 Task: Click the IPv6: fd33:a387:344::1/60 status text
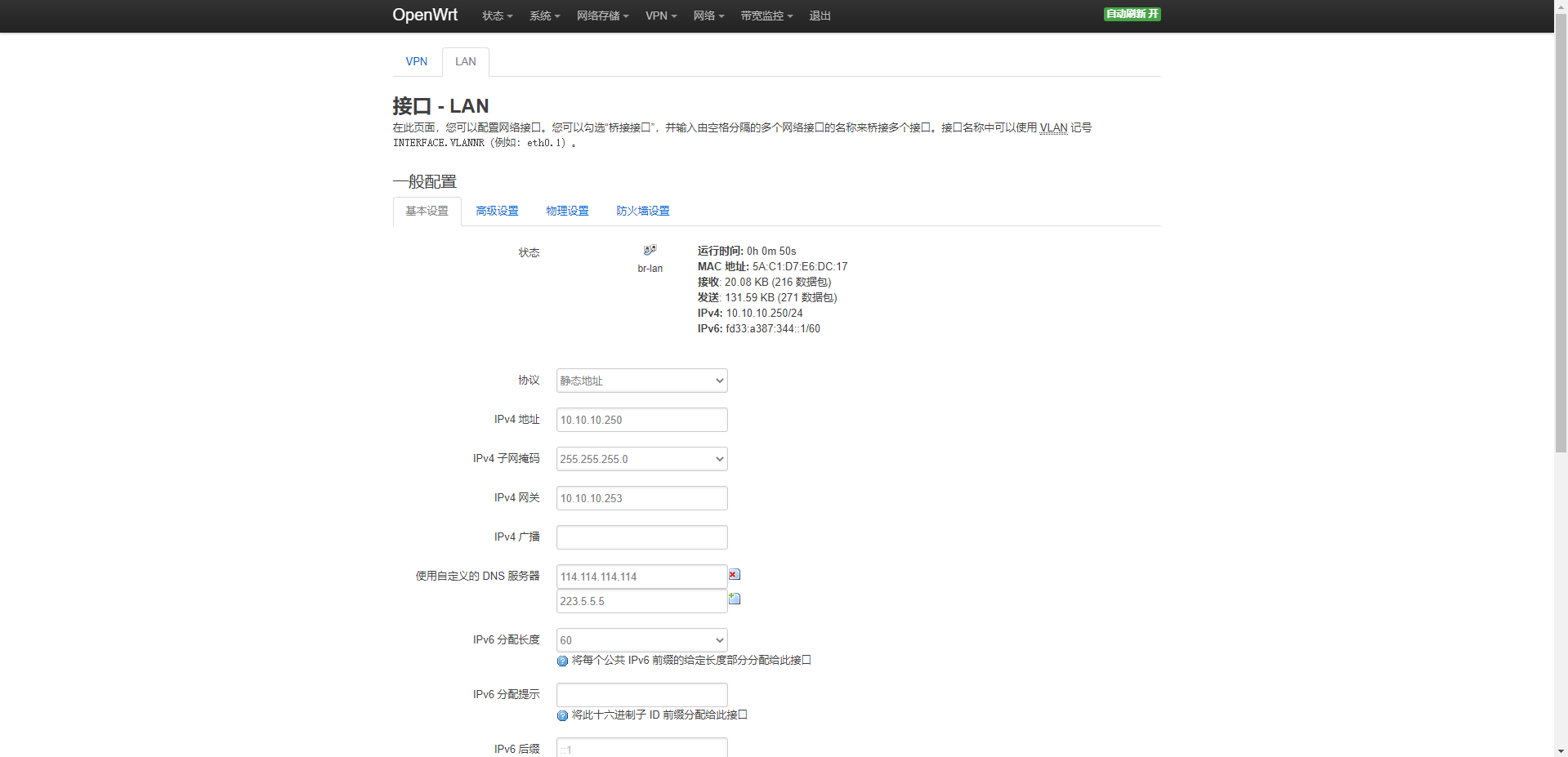(758, 328)
